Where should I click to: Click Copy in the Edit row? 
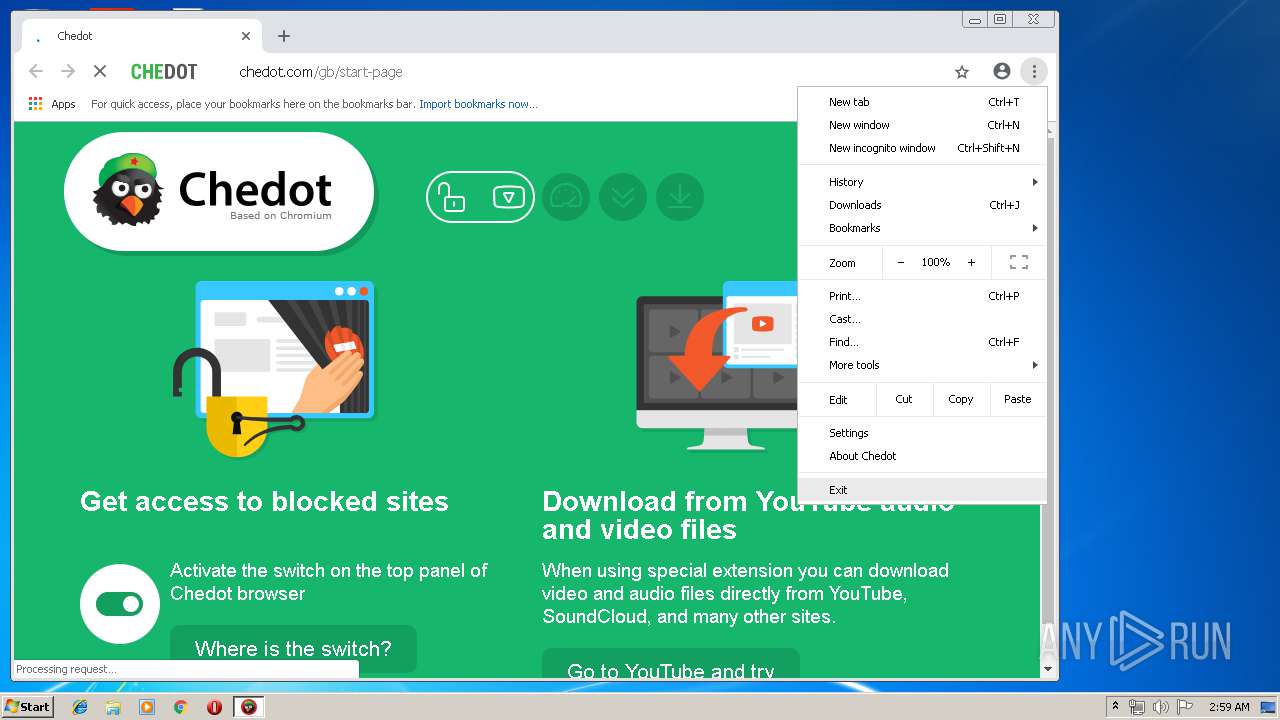961,399
